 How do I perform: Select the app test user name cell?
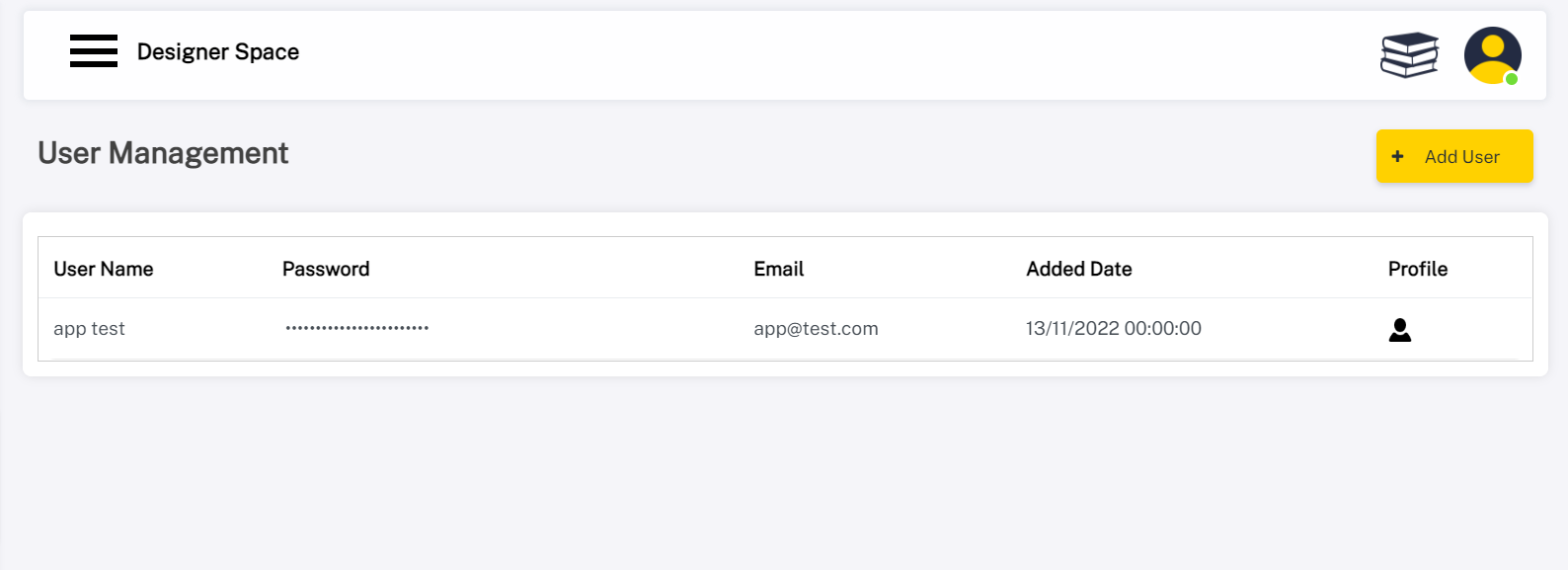click(x=90, y=329)
